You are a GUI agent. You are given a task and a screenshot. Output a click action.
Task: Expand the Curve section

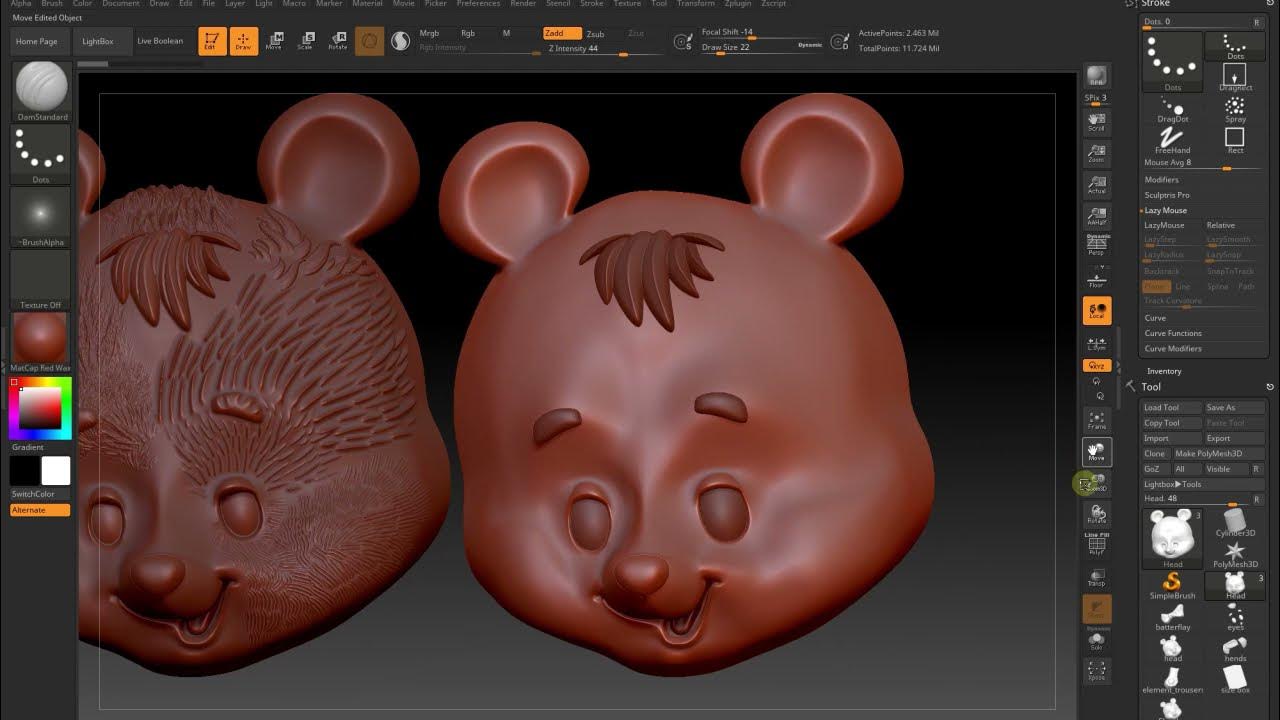click(x=1155, y=318)
